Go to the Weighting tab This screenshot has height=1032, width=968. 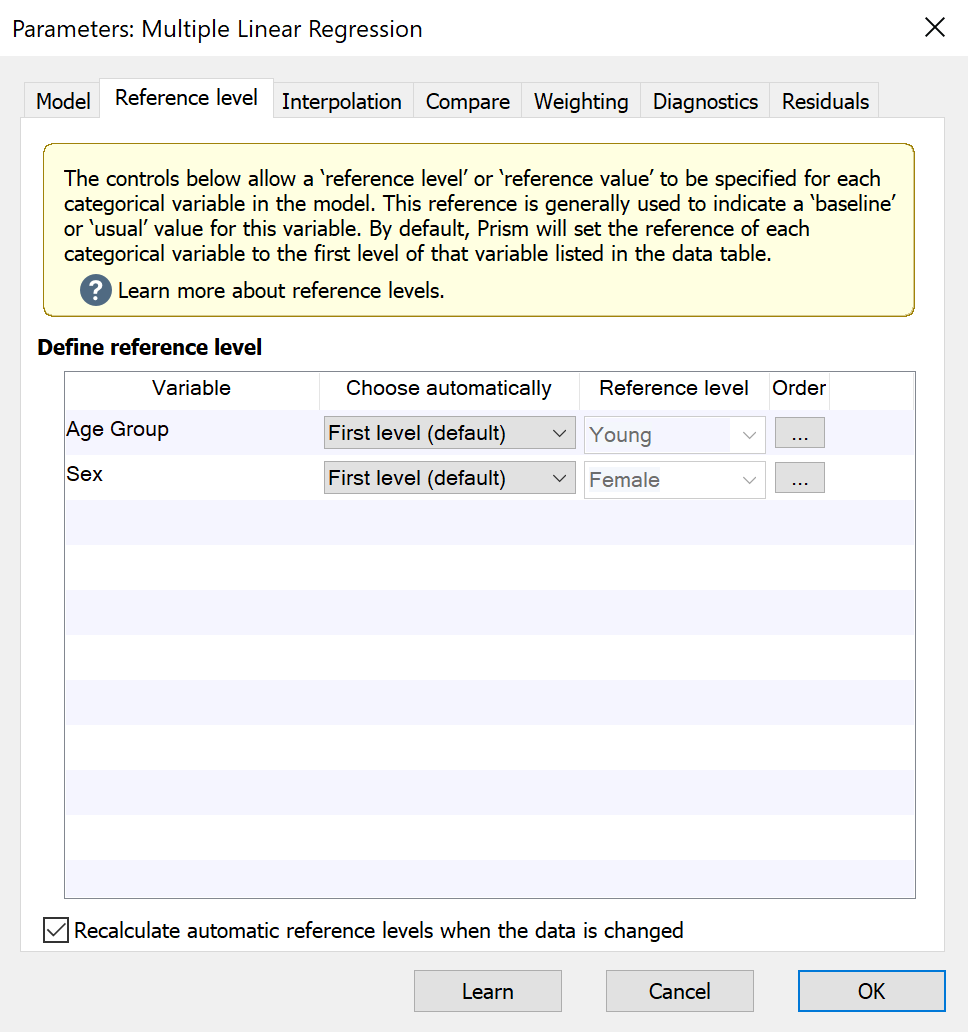581,101
